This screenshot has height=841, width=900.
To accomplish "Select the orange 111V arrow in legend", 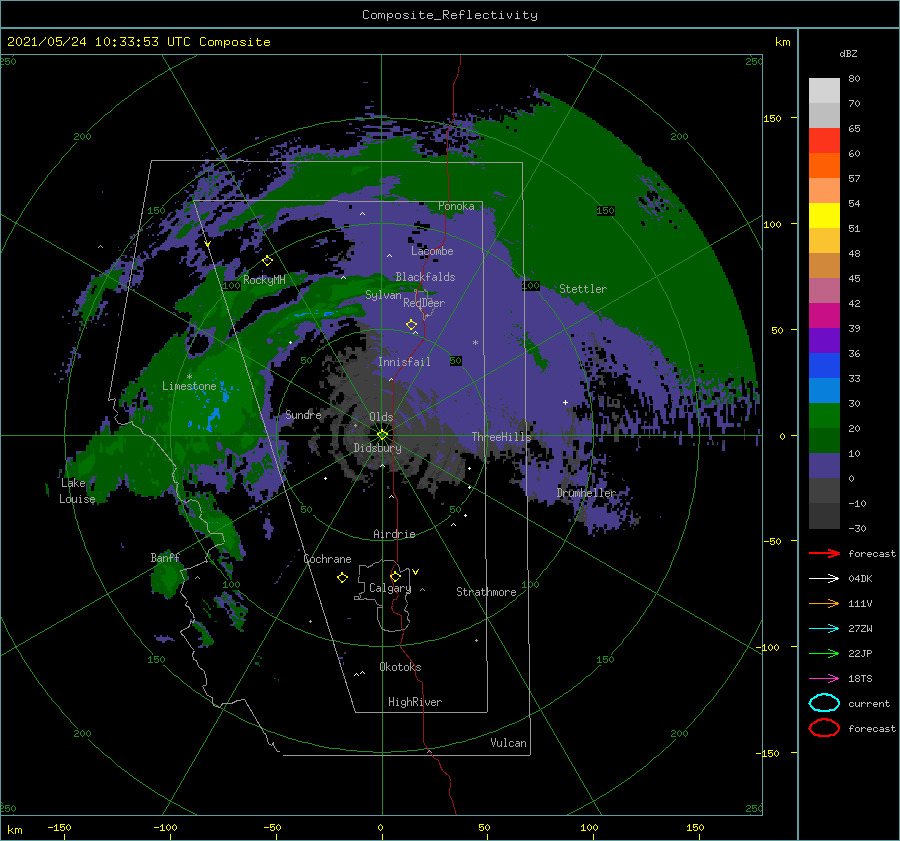I will pos(824,603).
